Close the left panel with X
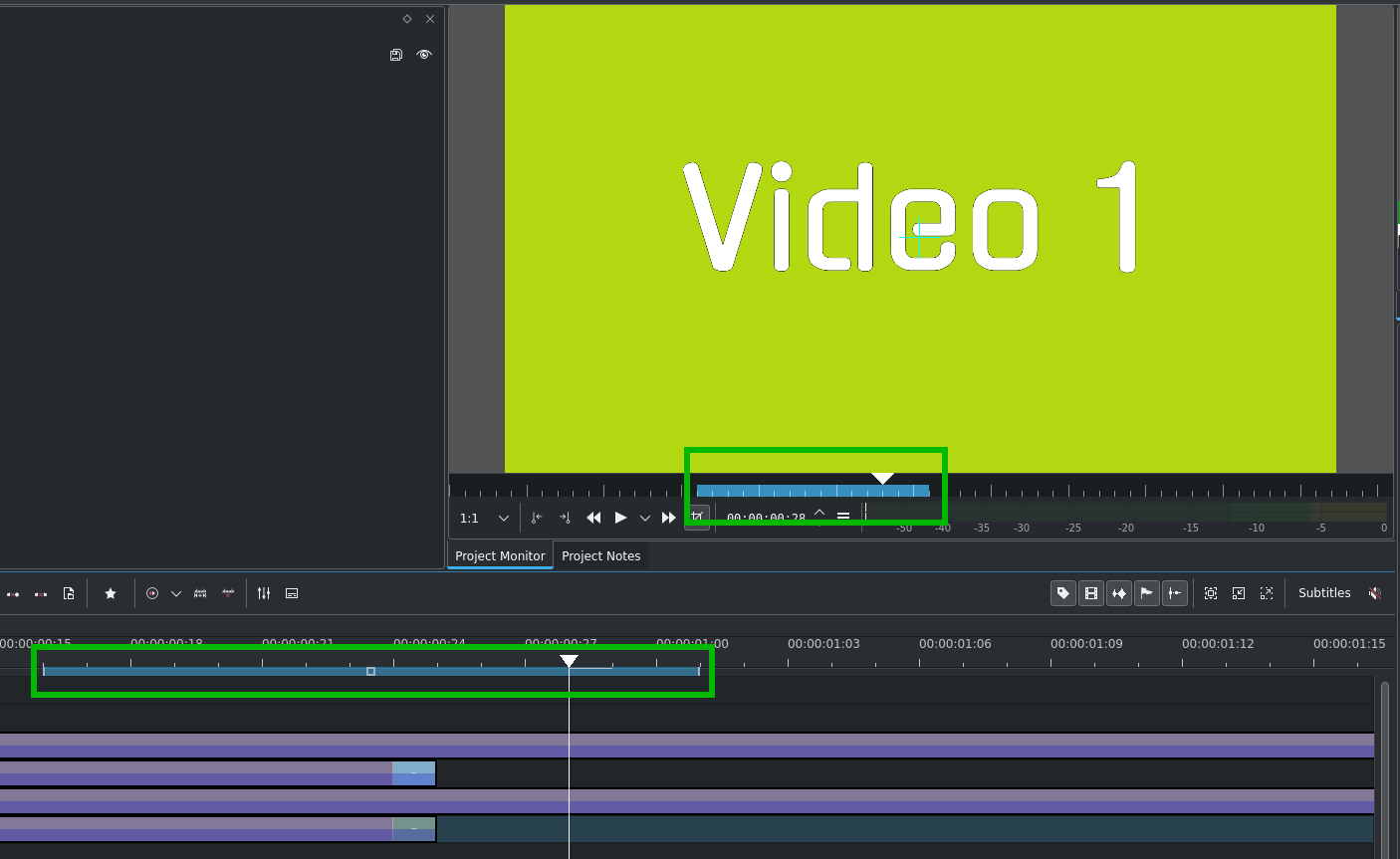 [430, 19]
